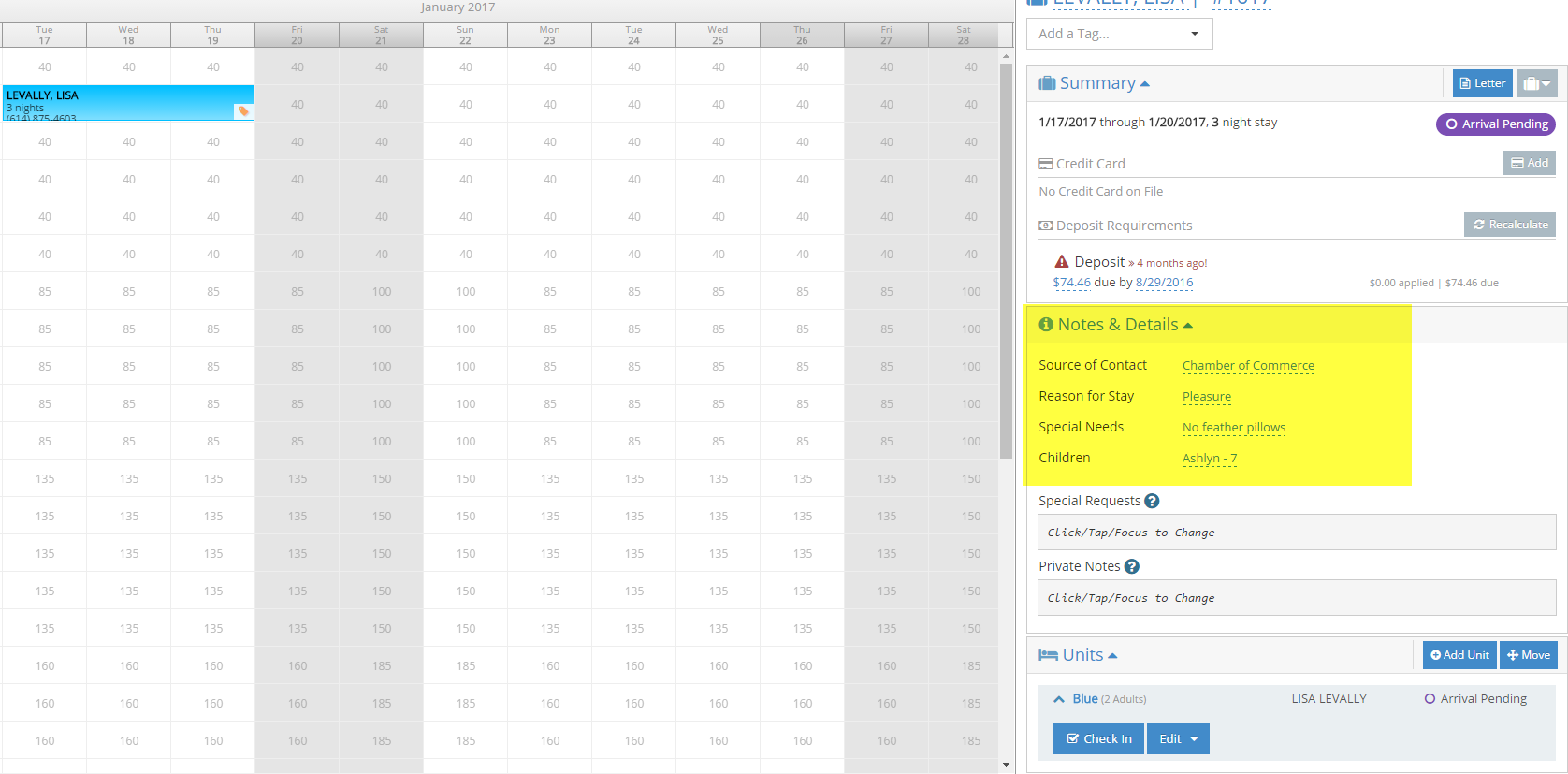Click the Summary suitcase icon
Image resolution: width=1568 pixels, height=774 pixels.
[1047, 83]
